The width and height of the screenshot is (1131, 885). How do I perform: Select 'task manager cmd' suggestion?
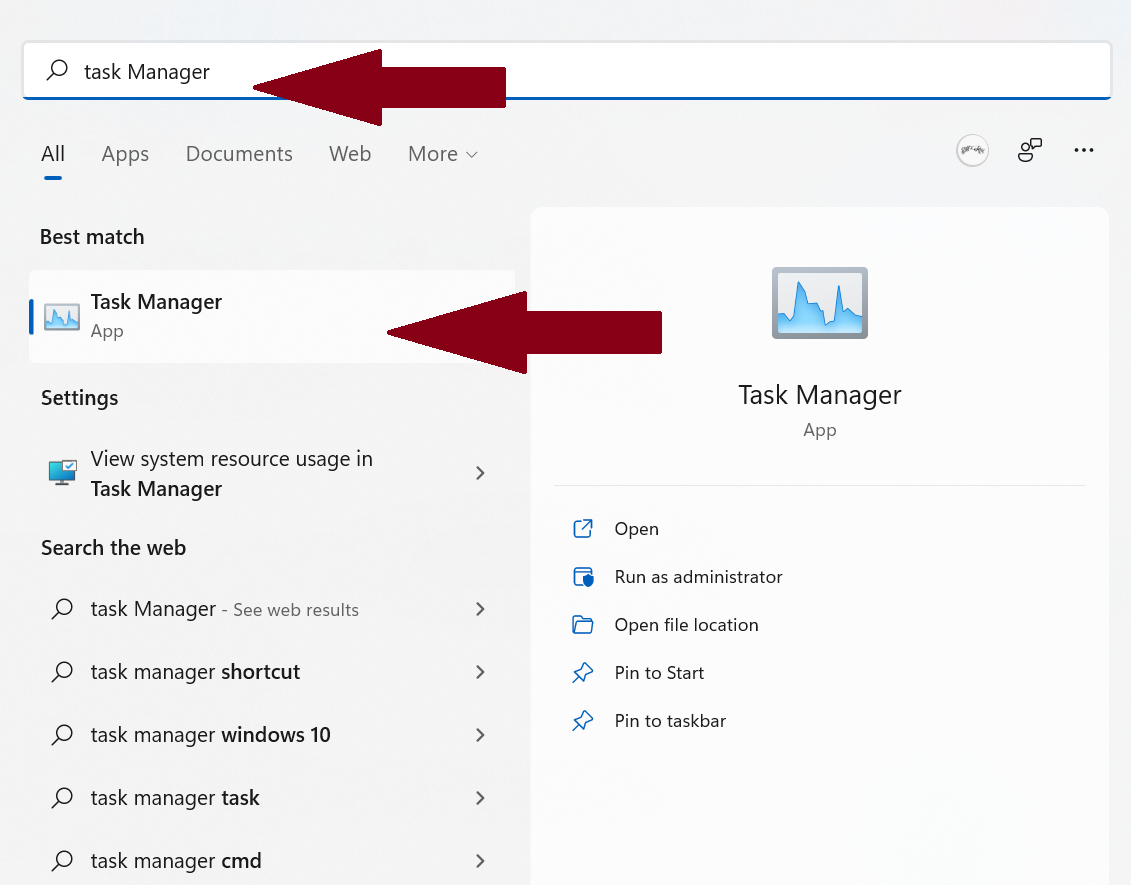tap(272, 860)
